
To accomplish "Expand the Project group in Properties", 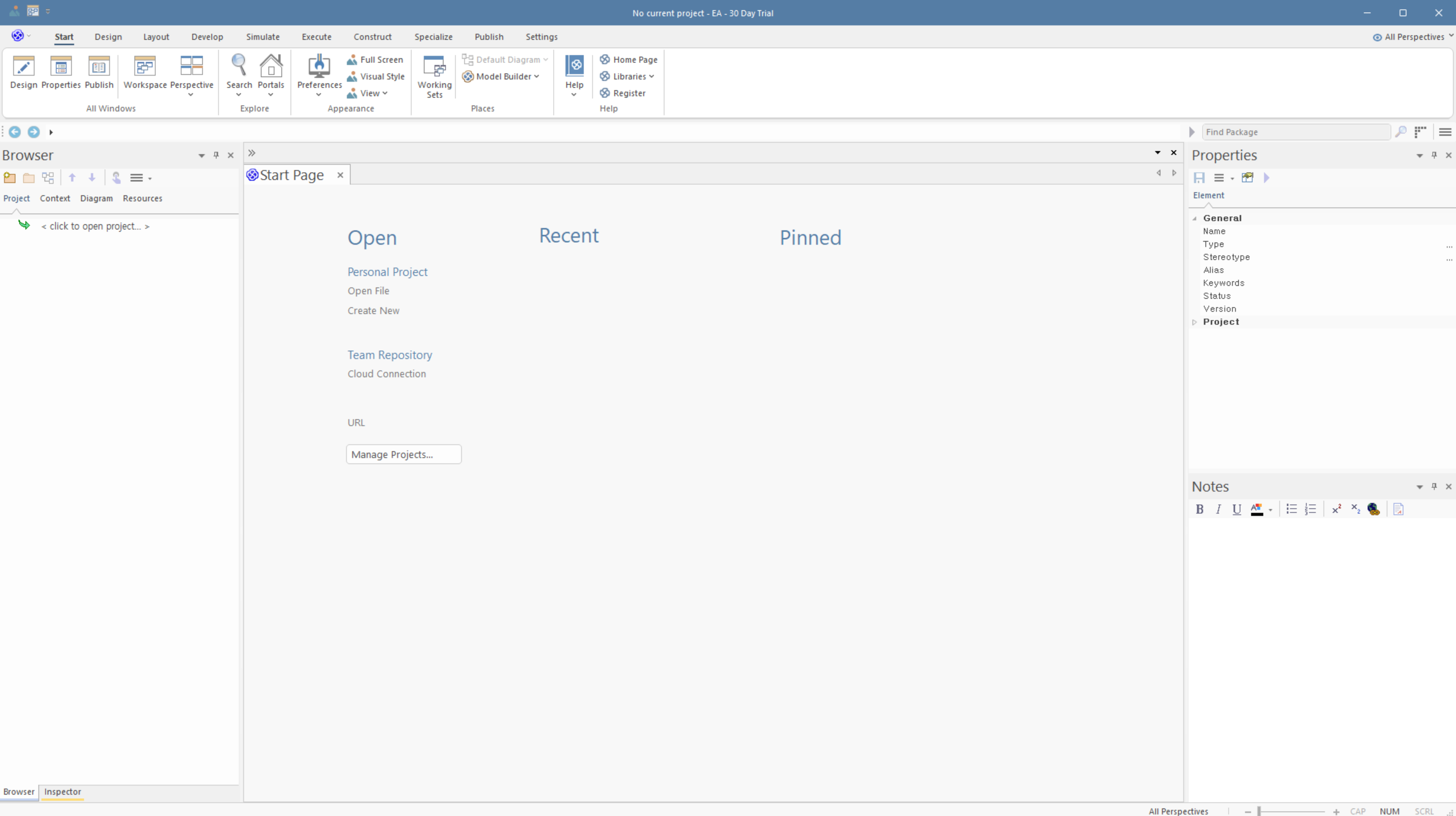I will coord(1195,322).
